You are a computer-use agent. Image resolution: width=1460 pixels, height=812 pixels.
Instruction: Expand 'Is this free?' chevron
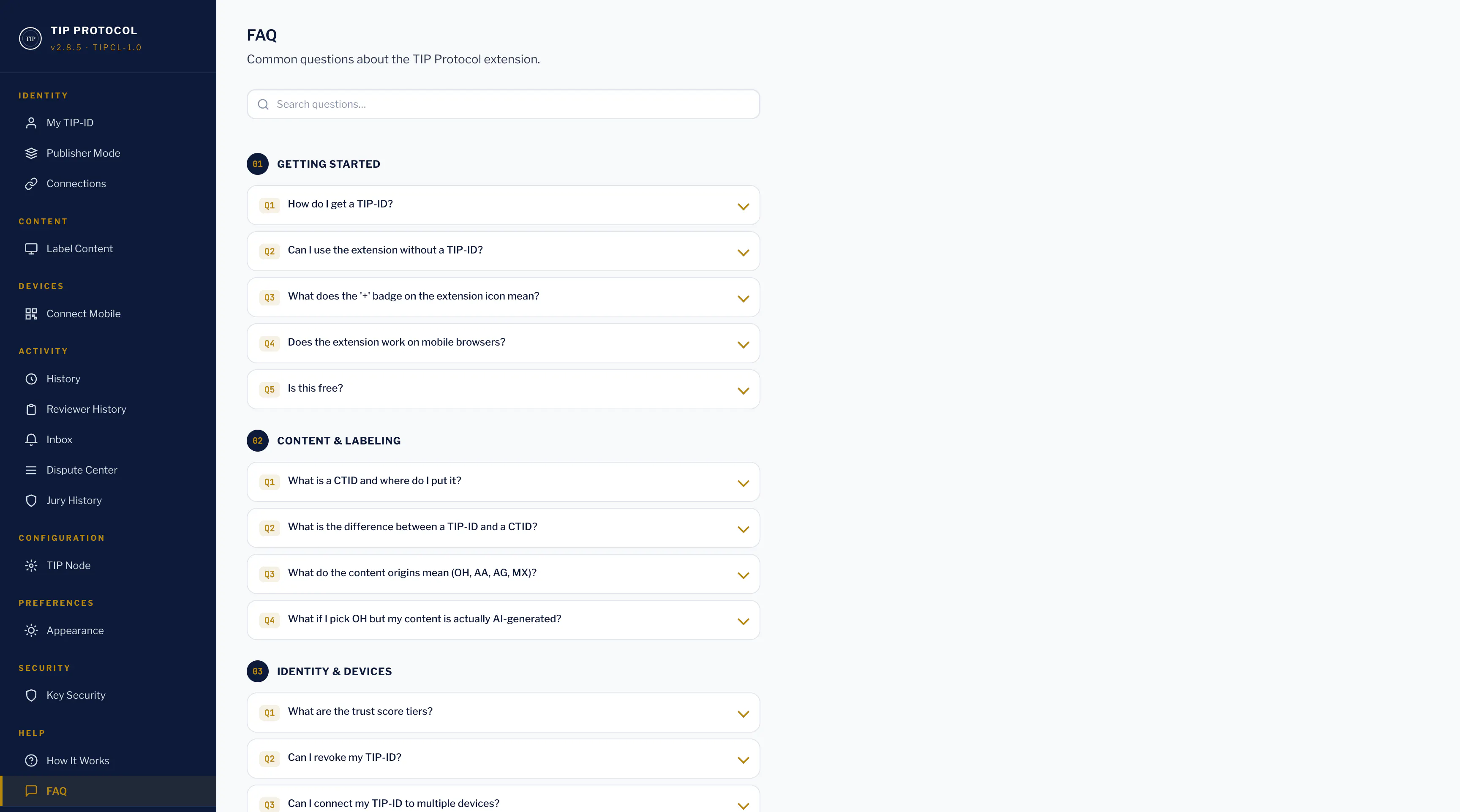click(x=743, y=391)
